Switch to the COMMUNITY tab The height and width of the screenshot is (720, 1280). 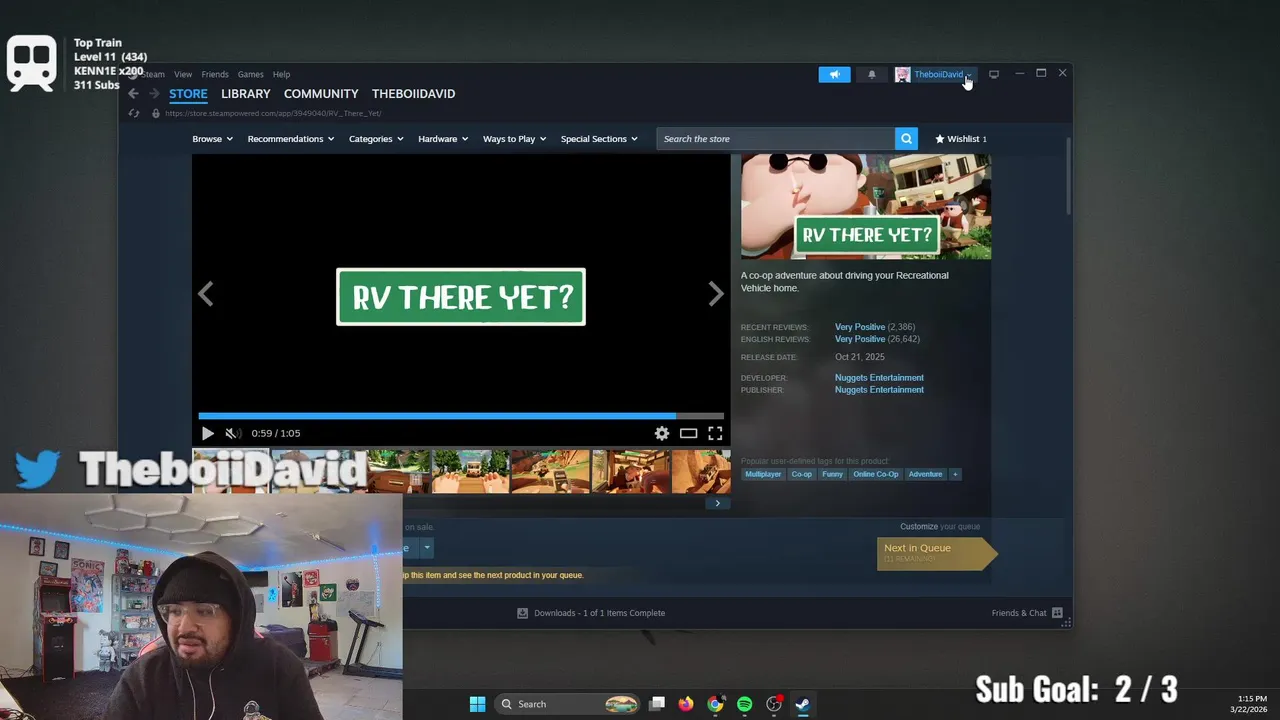pos(321,93)
